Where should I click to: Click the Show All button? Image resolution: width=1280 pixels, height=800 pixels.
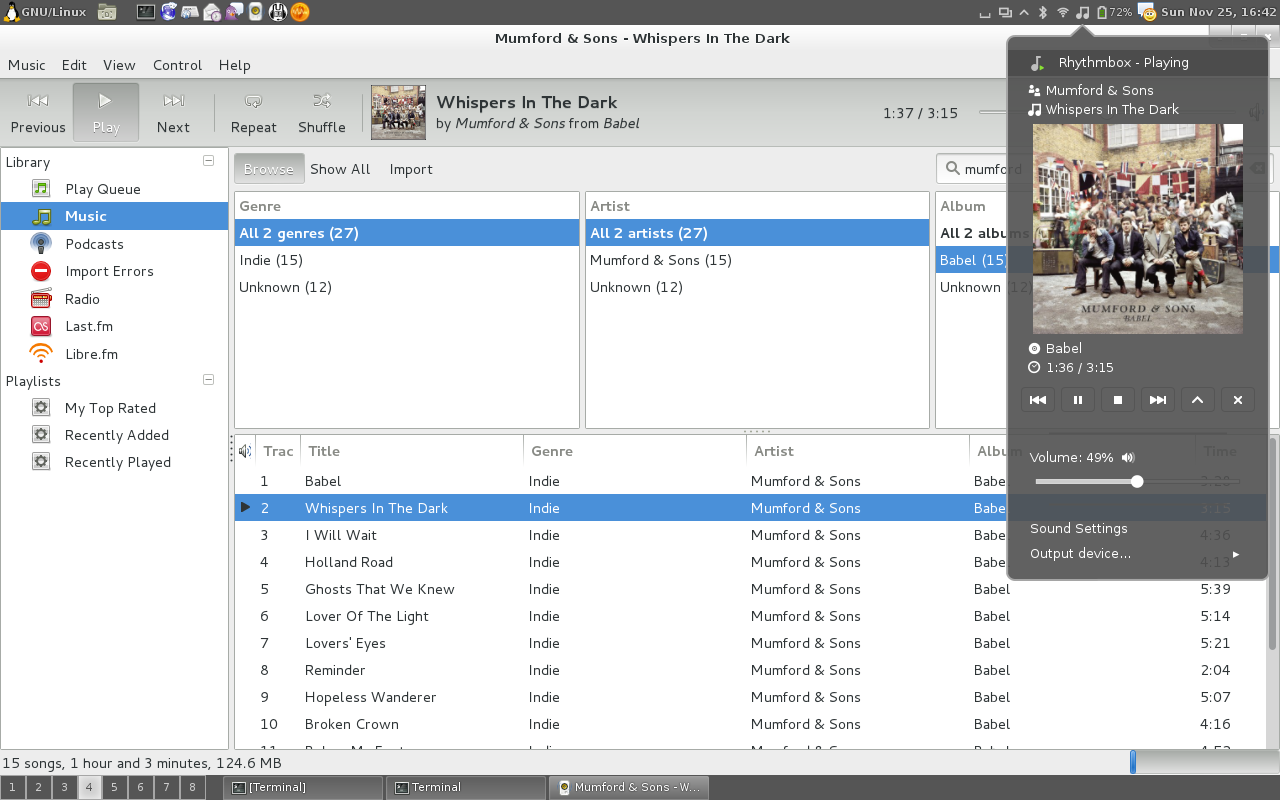[340, 169]
